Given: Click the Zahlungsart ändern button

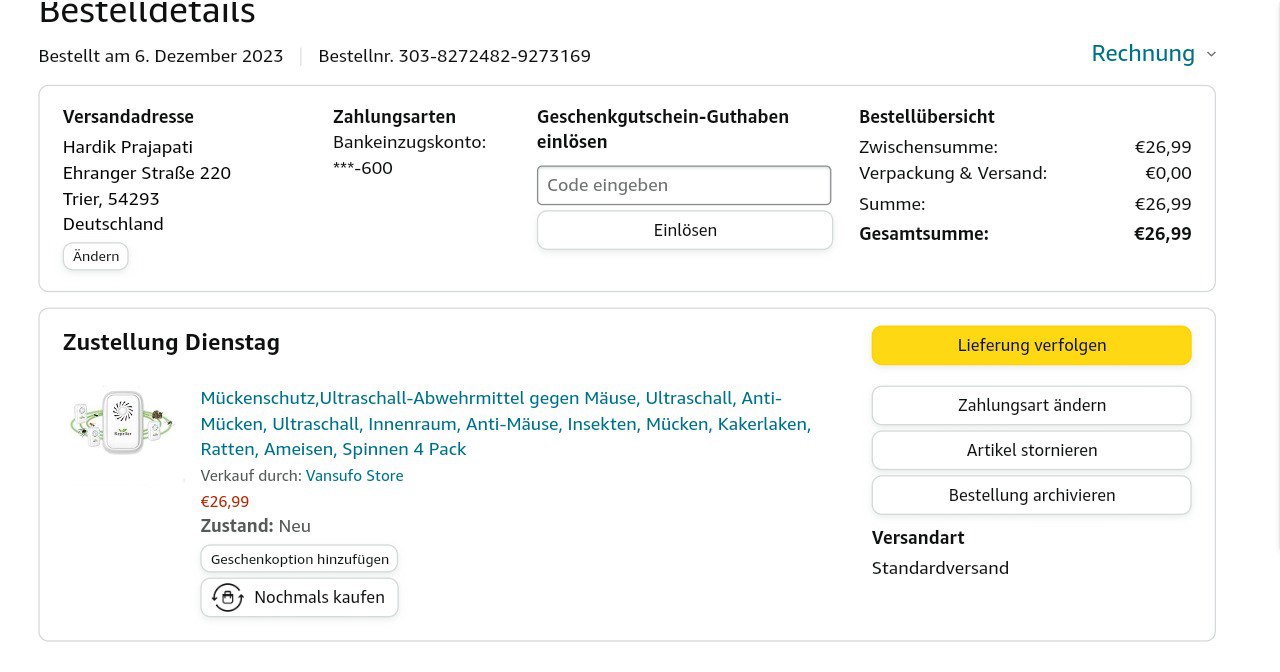Looking at the screenshot, I should [x=1031, y=406].
